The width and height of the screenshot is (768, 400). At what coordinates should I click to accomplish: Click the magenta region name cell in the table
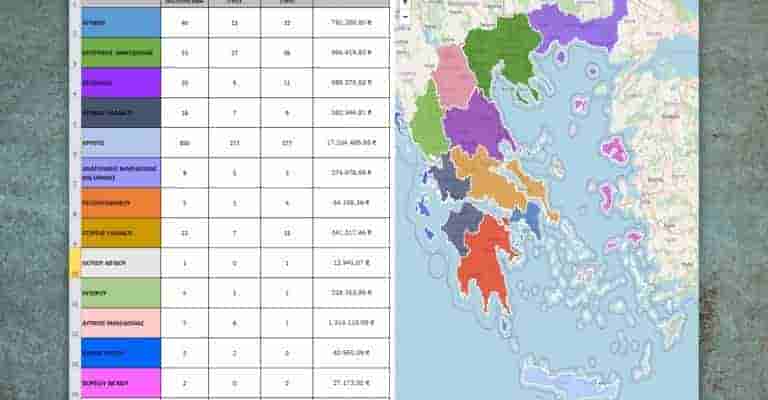tap(120, 382)
